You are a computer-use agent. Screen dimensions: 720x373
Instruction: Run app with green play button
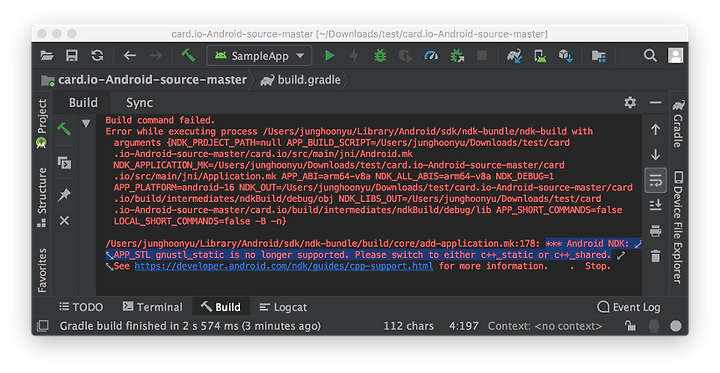click(329, 56)
